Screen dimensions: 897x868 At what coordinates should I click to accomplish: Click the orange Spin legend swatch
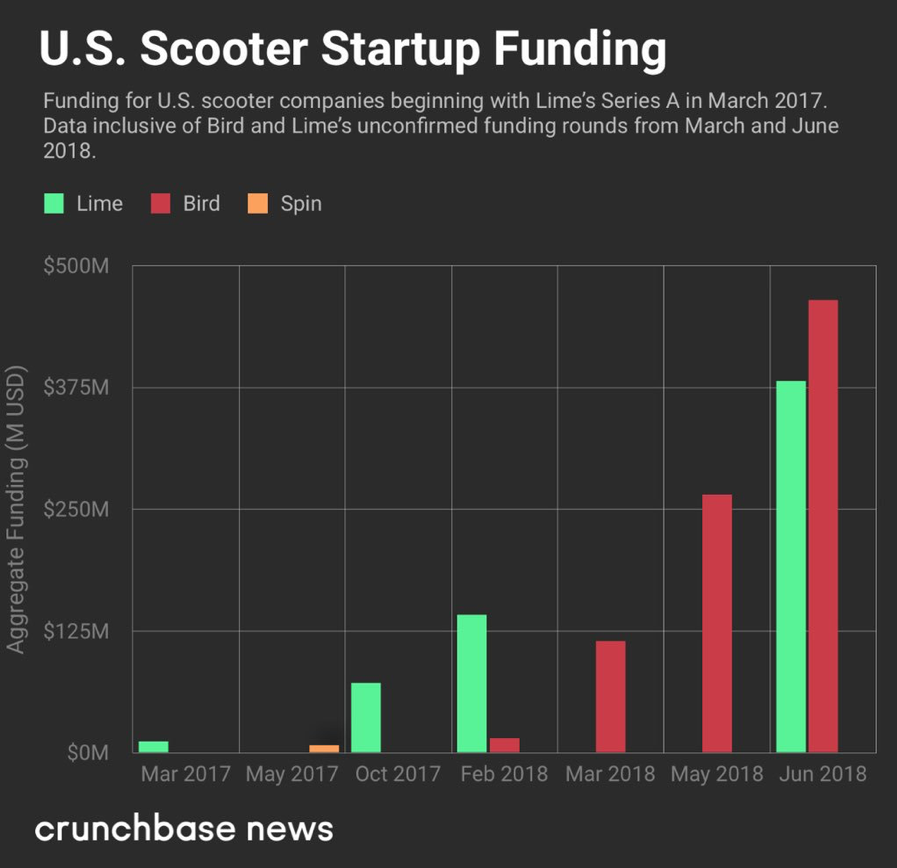pos(257,204)
